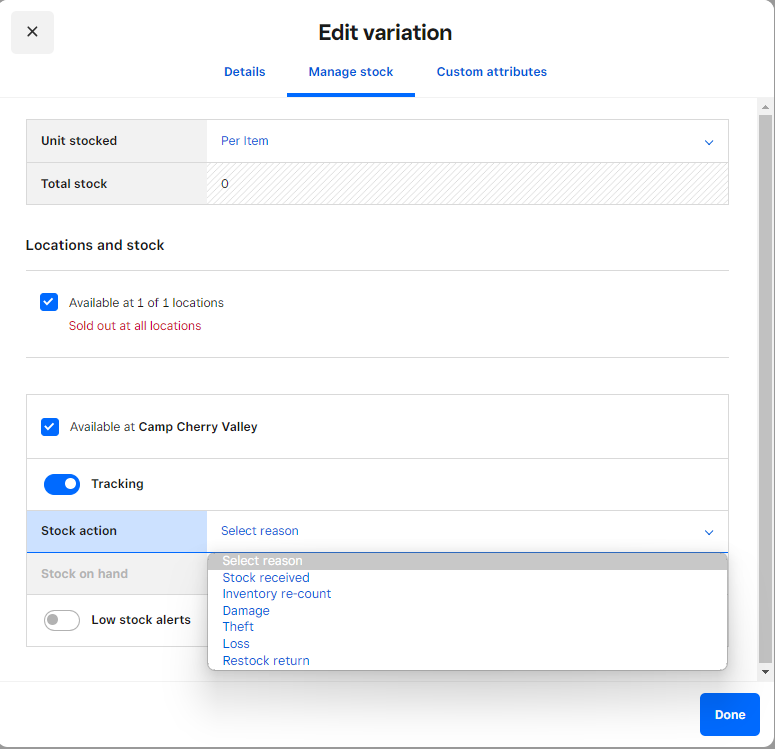The image size is (775, 749).
Task: Choose the Select reason placeholder option
Action: 467,561
